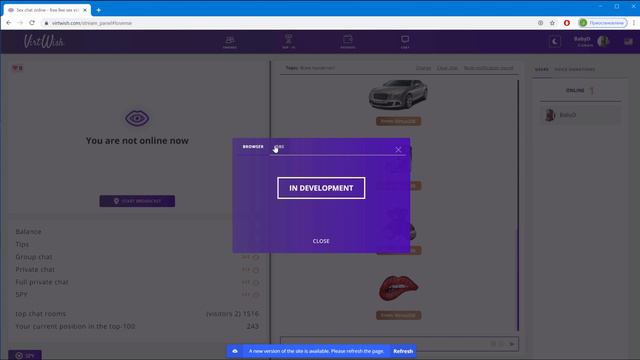Click Refresh in the new version banner

pyautogui.click(x=403, y=351)
